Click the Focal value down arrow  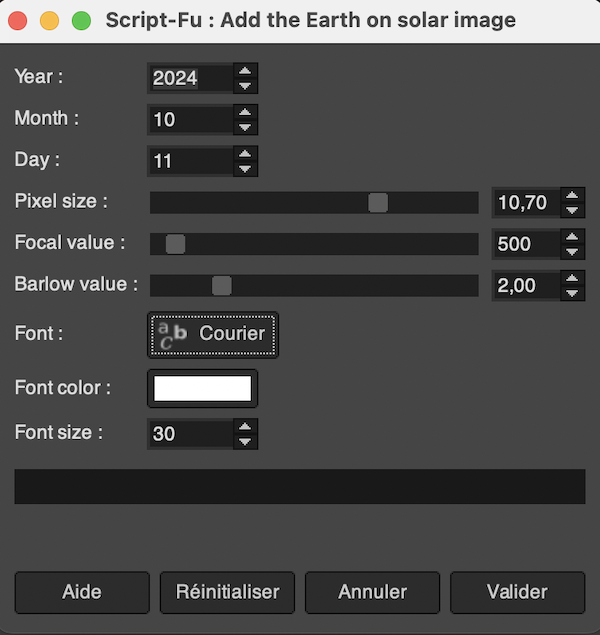pyautogui.click(x=571, y=251)
